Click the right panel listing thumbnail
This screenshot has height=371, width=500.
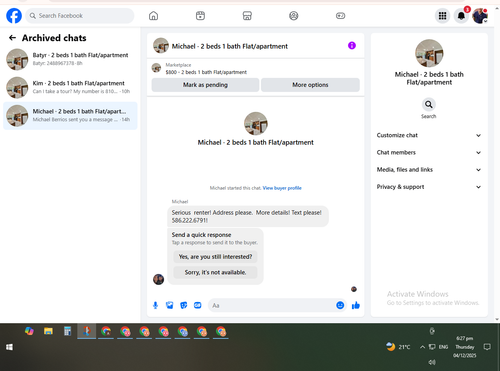coord(429,53)
